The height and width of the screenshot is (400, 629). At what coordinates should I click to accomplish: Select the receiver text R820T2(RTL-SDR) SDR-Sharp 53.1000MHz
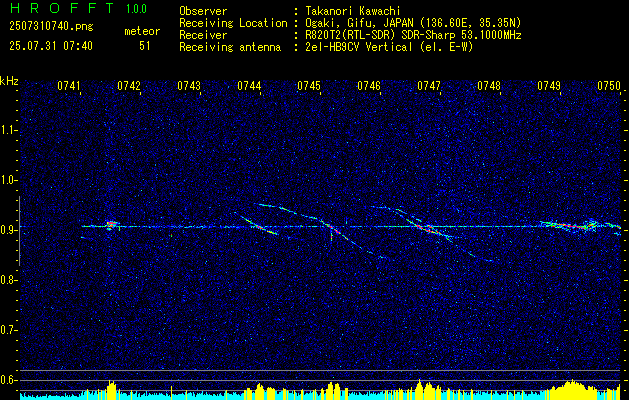click(413, 35)
